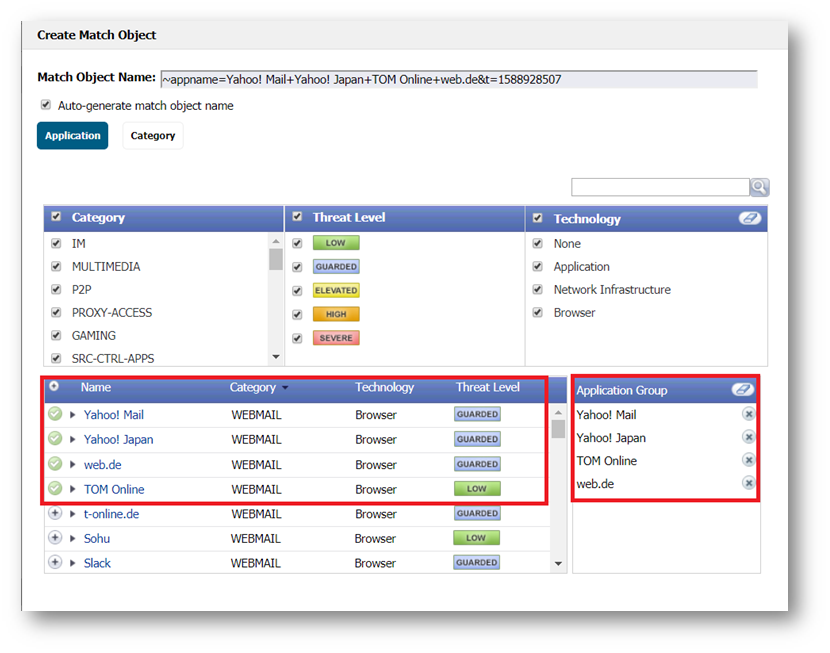Select the Application tab
The width and height of the screenshot is (830, 653).
click(72, 136)
